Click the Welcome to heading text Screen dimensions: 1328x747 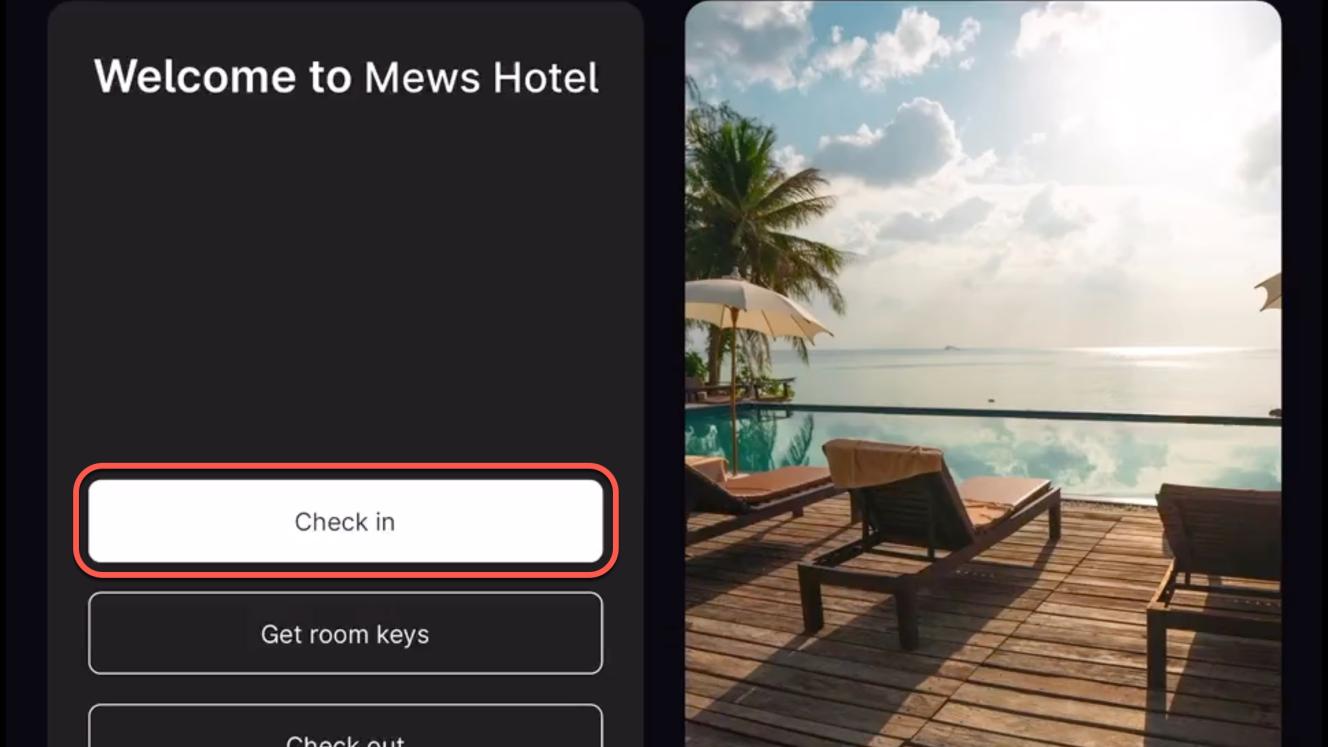tap(223, 77)
